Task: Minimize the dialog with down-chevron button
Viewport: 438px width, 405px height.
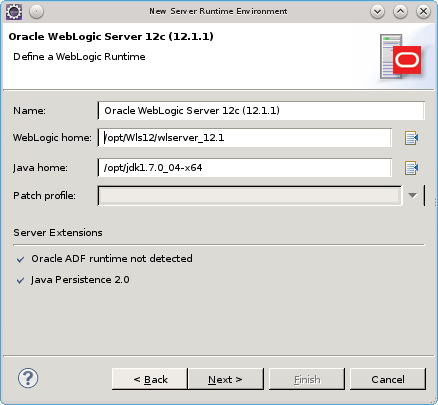Action: [x=377, y=12]
